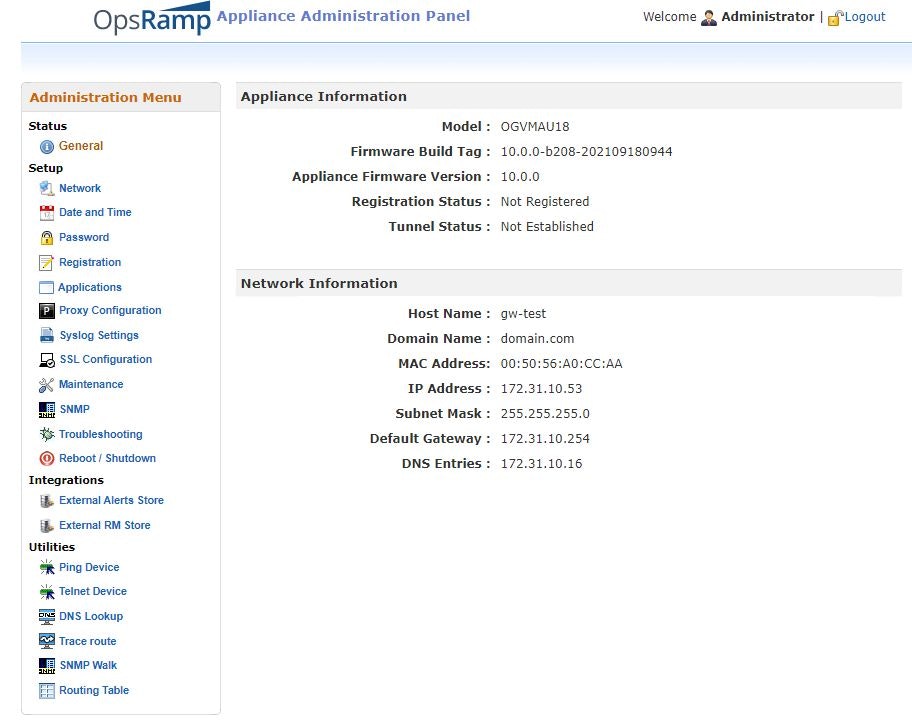Viewport: 912px width, 722px height.
Task: Open the Registration page link
Action: pyautogui.click(x=90, y=262)
